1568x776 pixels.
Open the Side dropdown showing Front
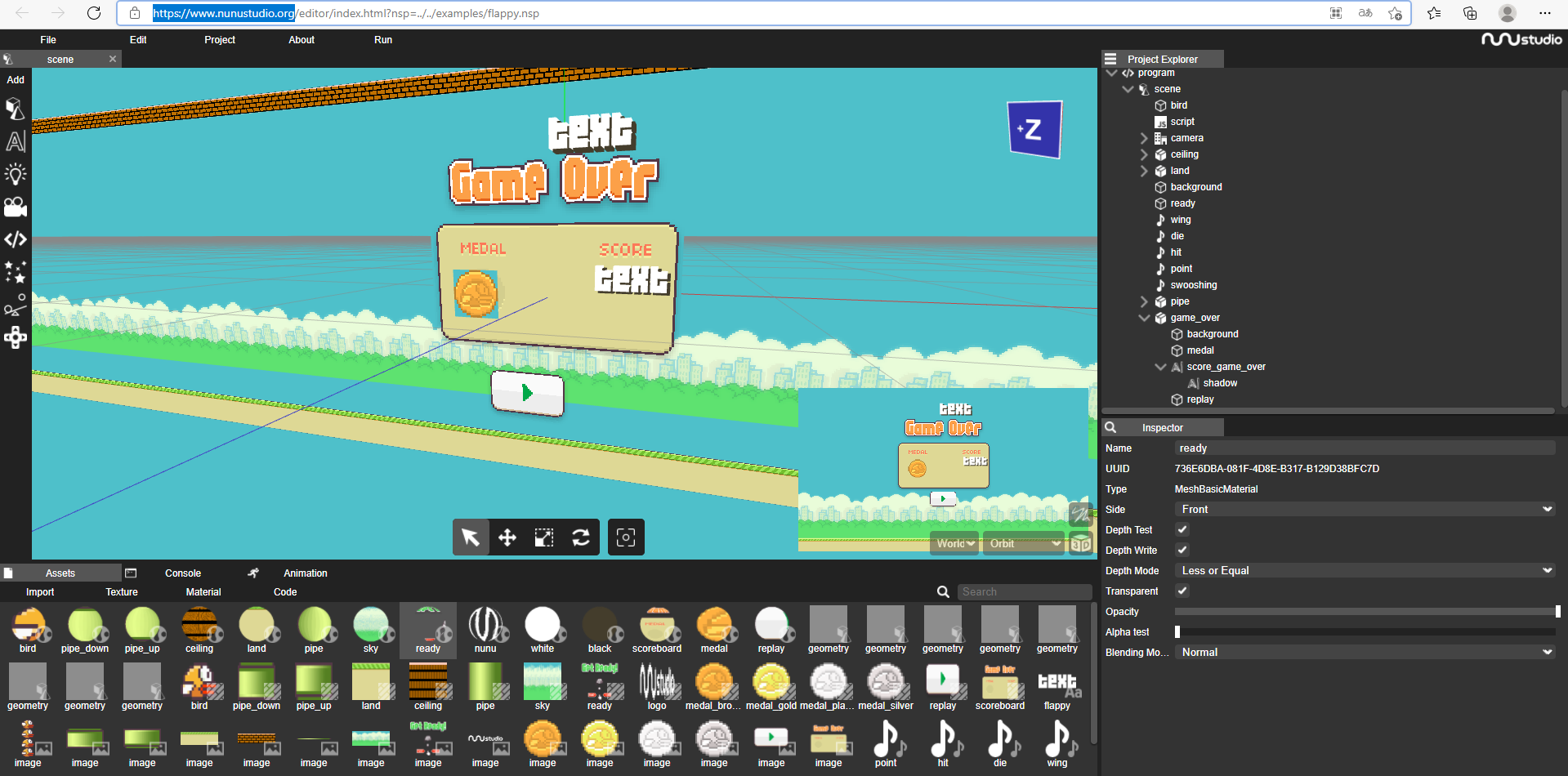(1365, 510)
